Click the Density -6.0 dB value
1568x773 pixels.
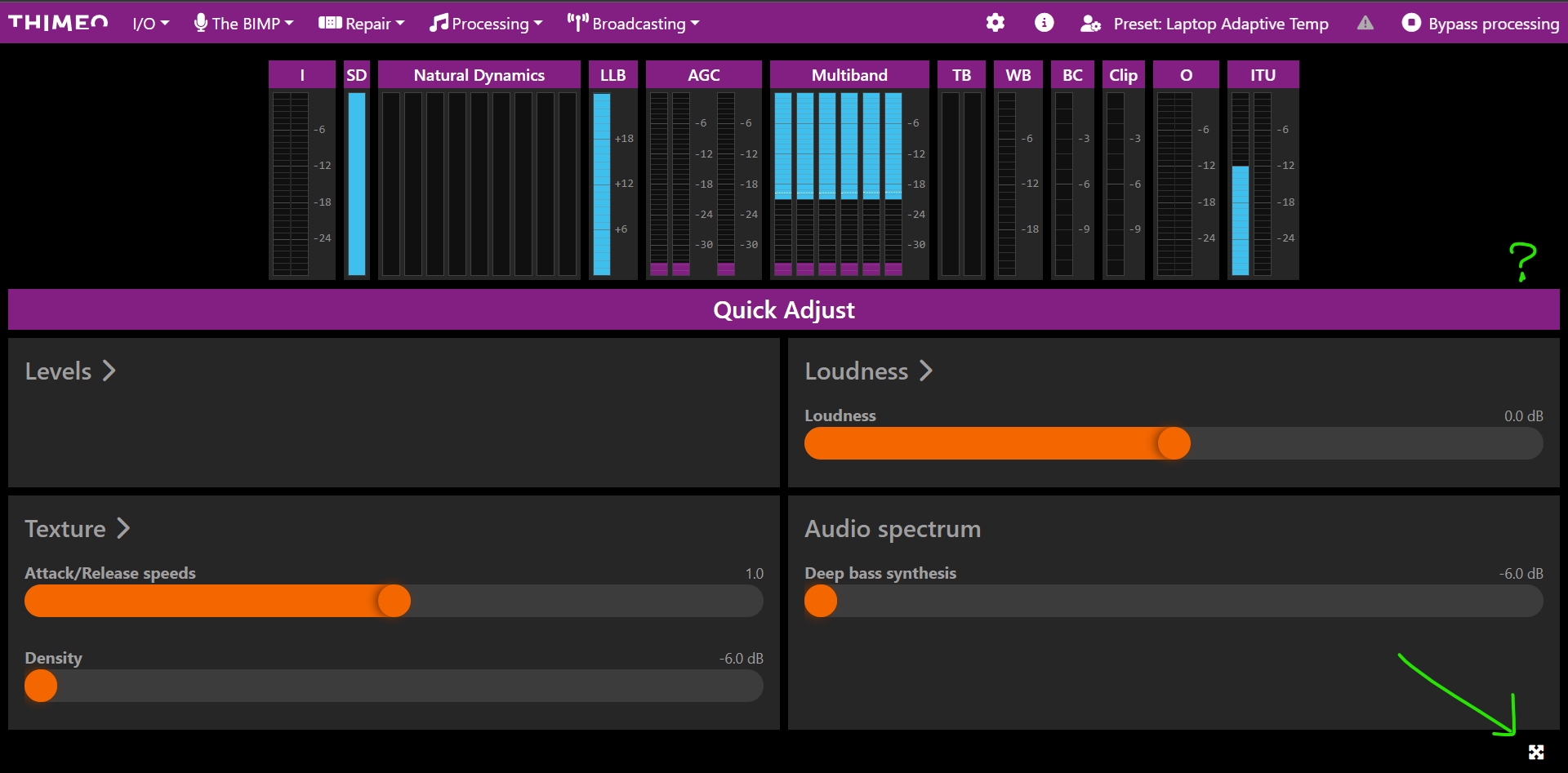741,658
